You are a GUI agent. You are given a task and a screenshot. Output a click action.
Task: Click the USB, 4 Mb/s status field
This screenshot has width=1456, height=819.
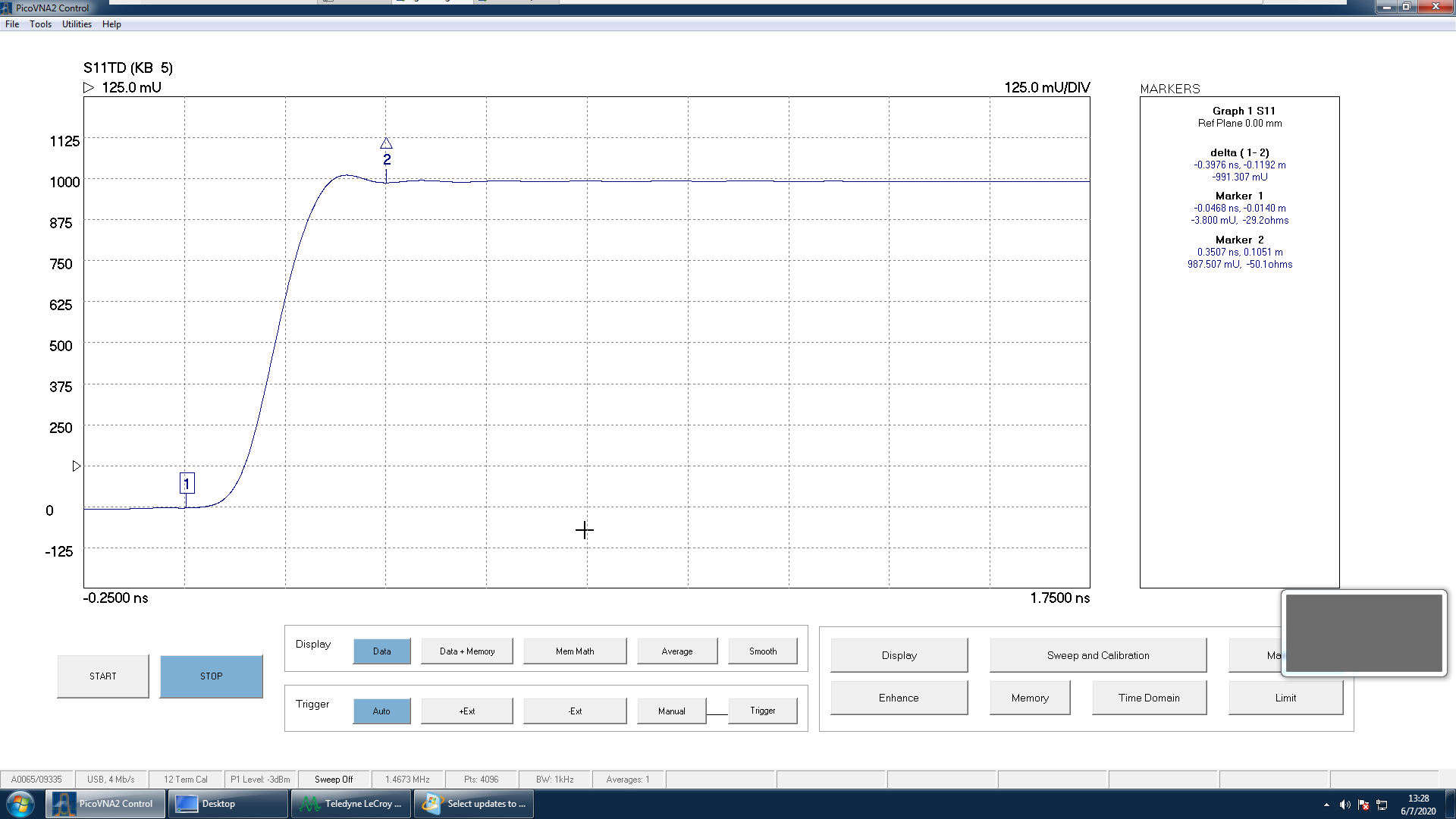click(x=111, y=780)
